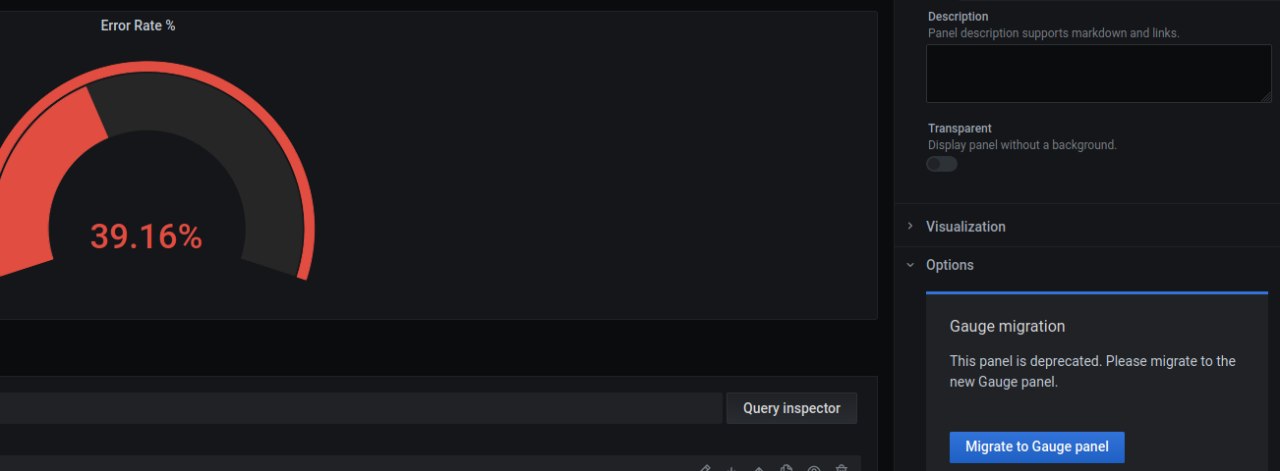Click the query edit pencil icon
The width and height of the screenshot is (1280, 471).
tap(704, 468)
